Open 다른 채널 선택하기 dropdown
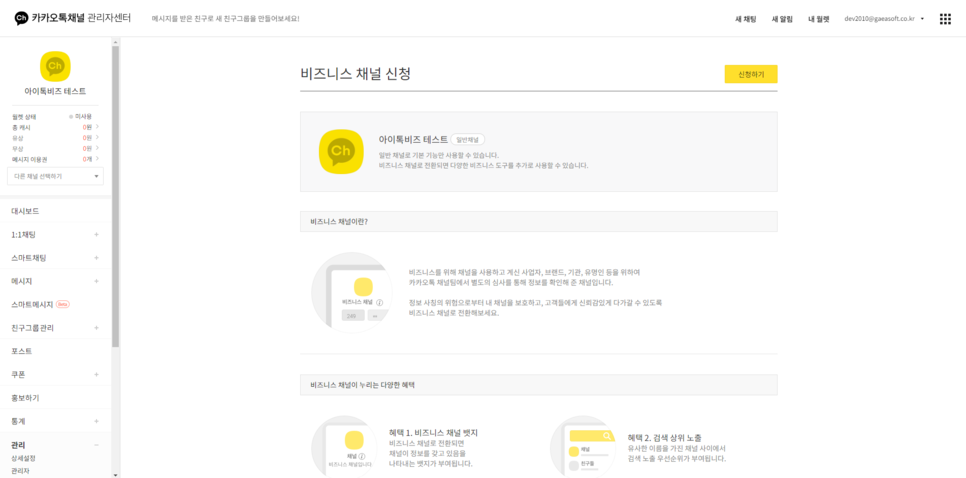Screen dimensions: 966x478 point(55,176)
